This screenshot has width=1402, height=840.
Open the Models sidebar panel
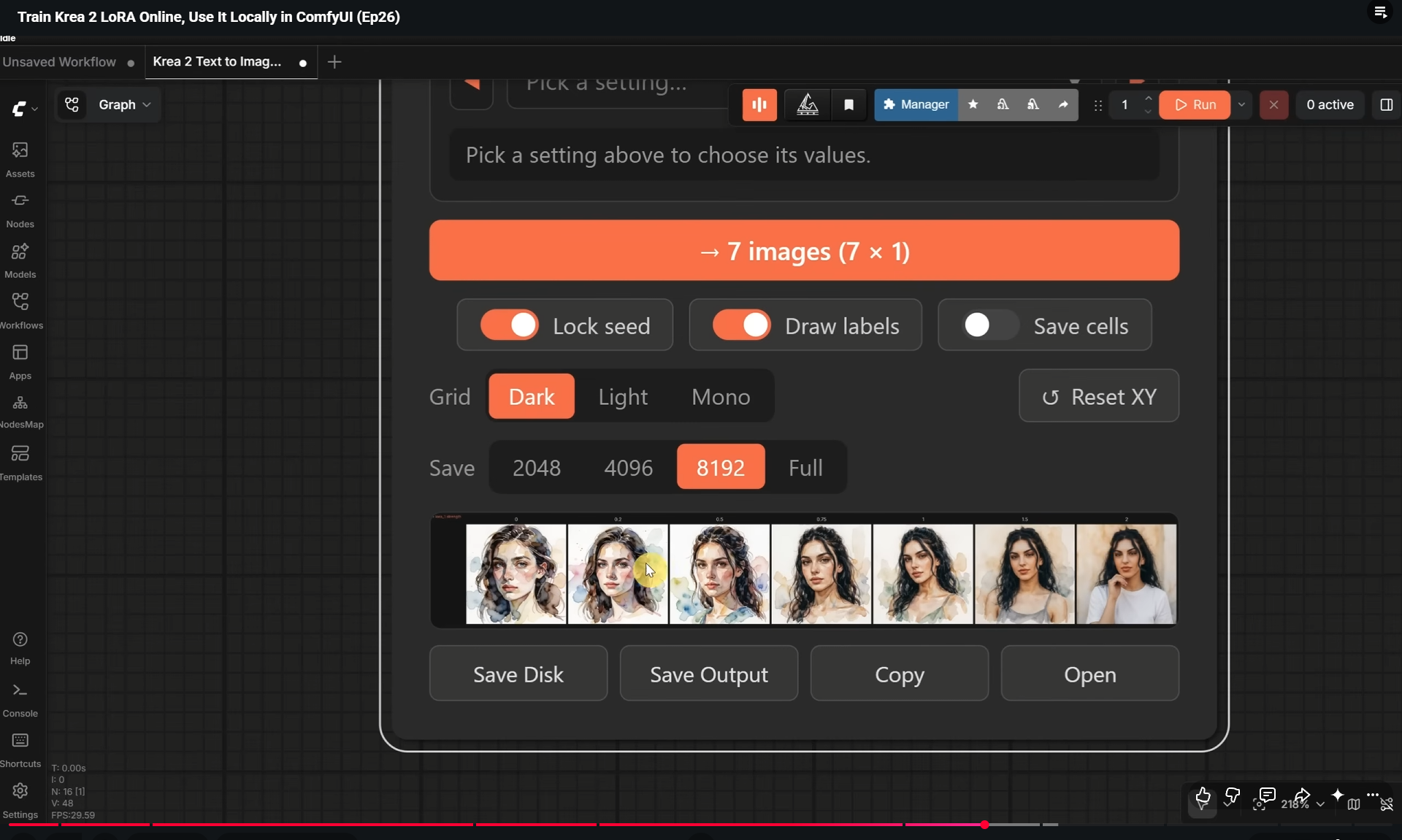20,260
